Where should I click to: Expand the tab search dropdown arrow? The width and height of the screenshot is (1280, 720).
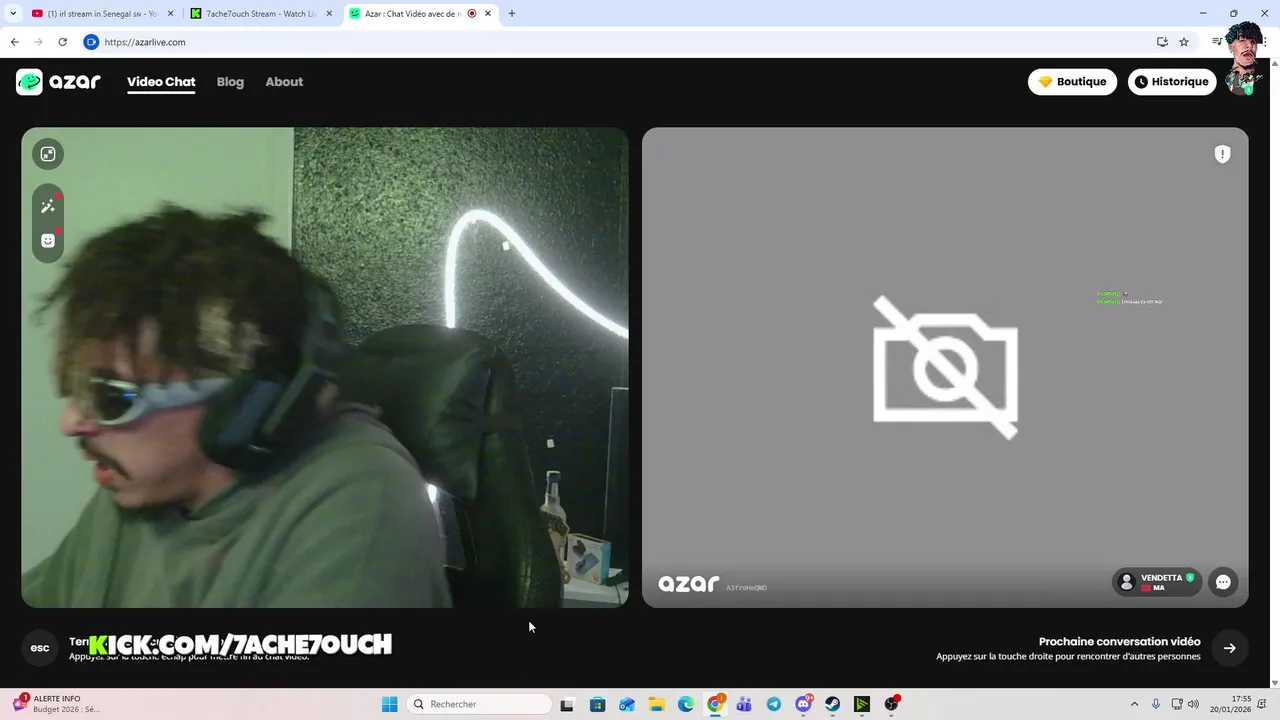point(12,14)
